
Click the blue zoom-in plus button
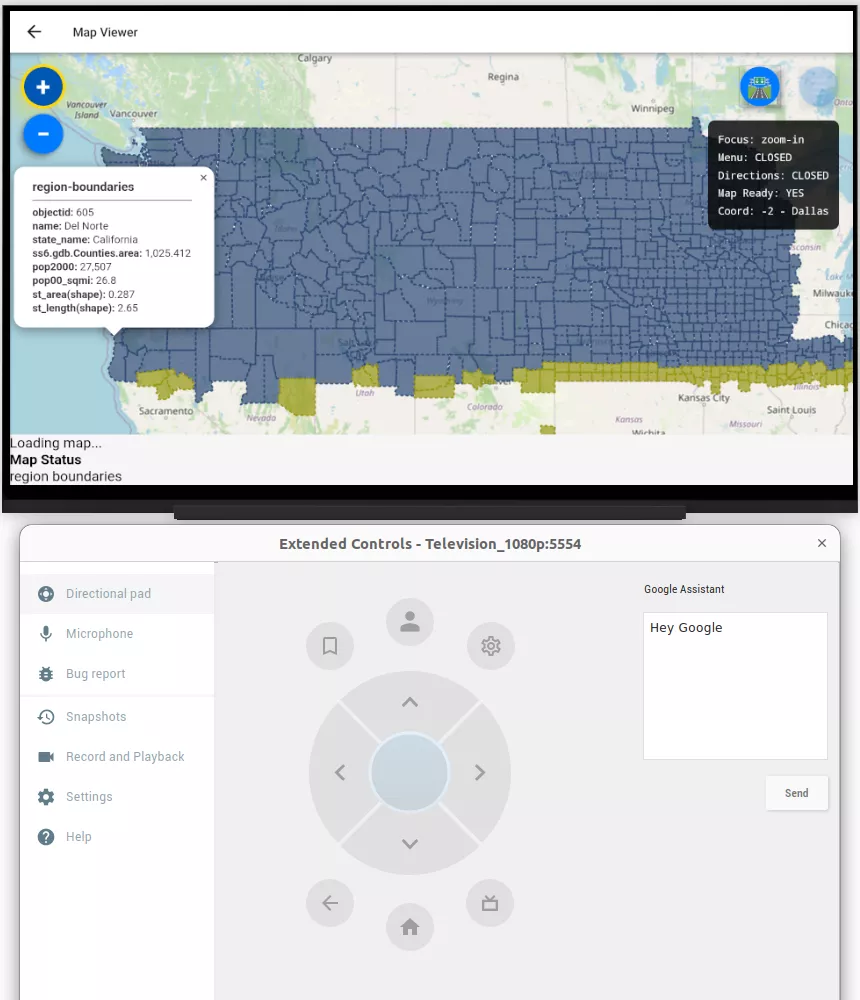tap(43, 87)
